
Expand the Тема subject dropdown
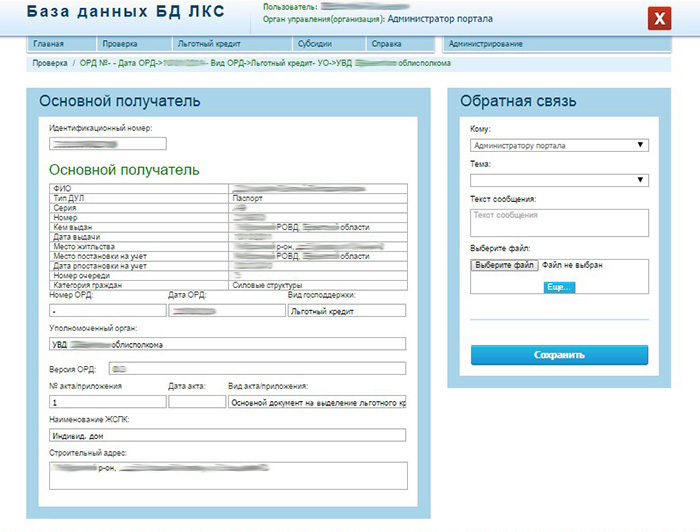[558, 180]
